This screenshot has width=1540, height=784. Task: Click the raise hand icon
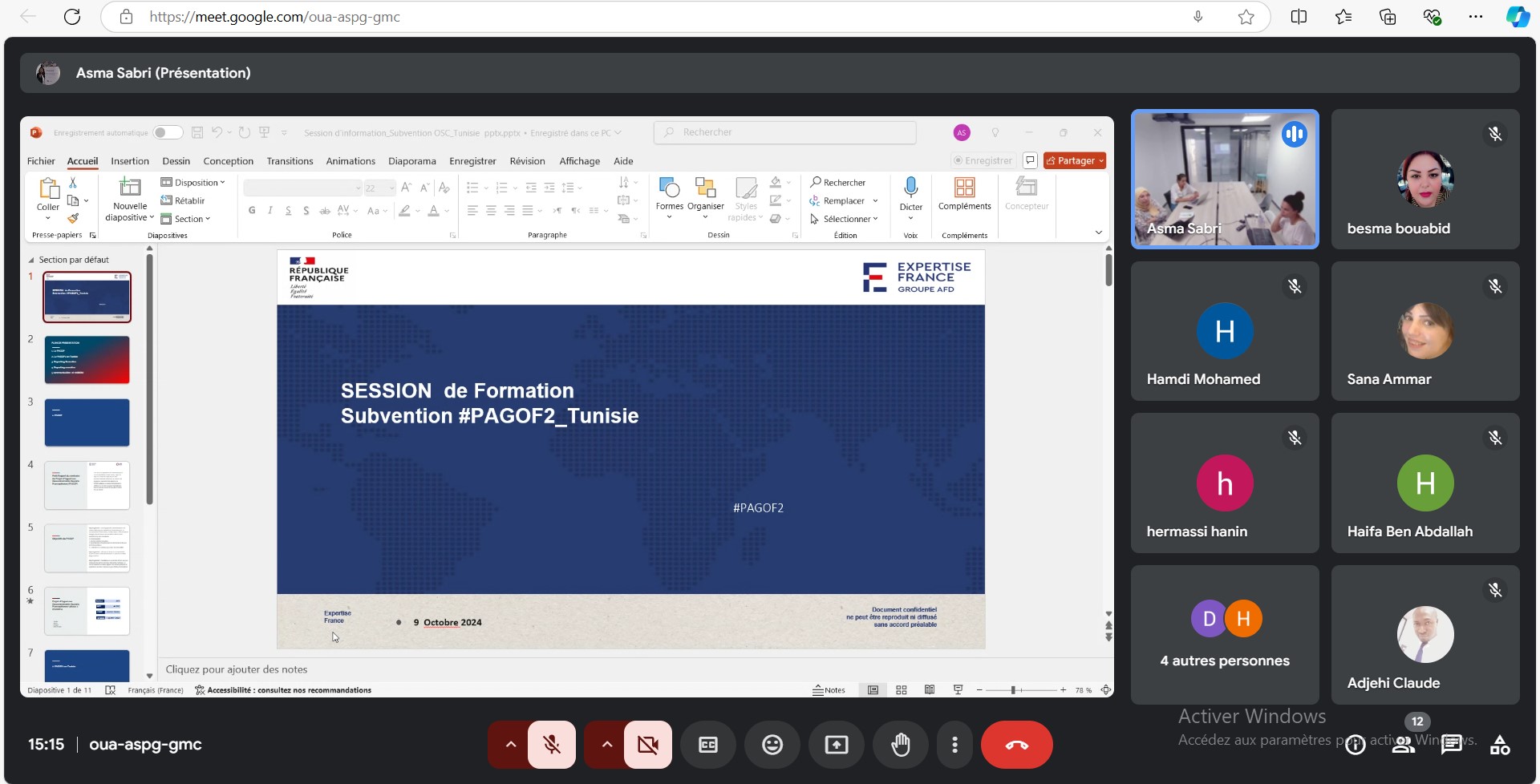point(900,745)
